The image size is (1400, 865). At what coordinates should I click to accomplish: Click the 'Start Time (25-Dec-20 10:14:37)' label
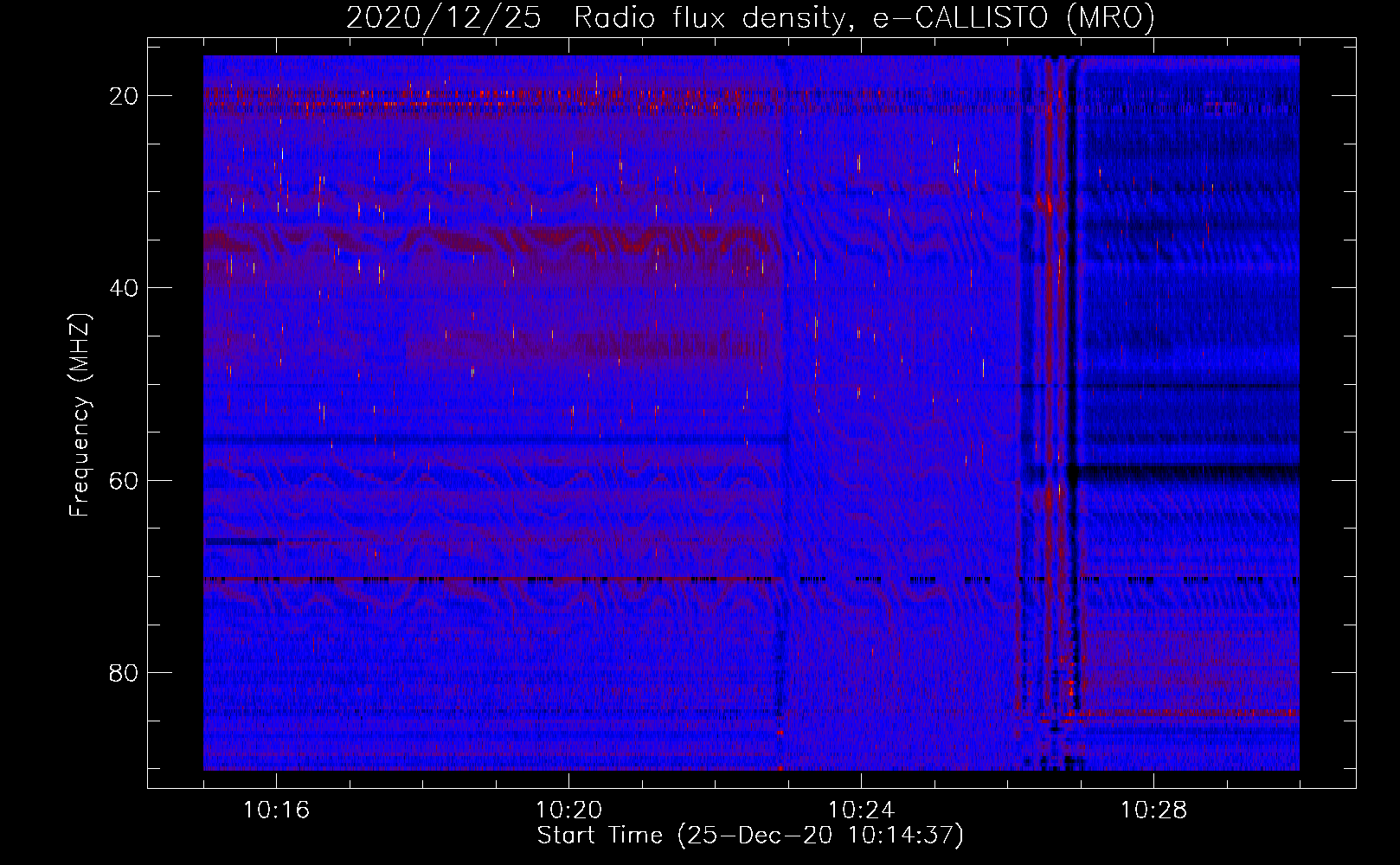750,836
